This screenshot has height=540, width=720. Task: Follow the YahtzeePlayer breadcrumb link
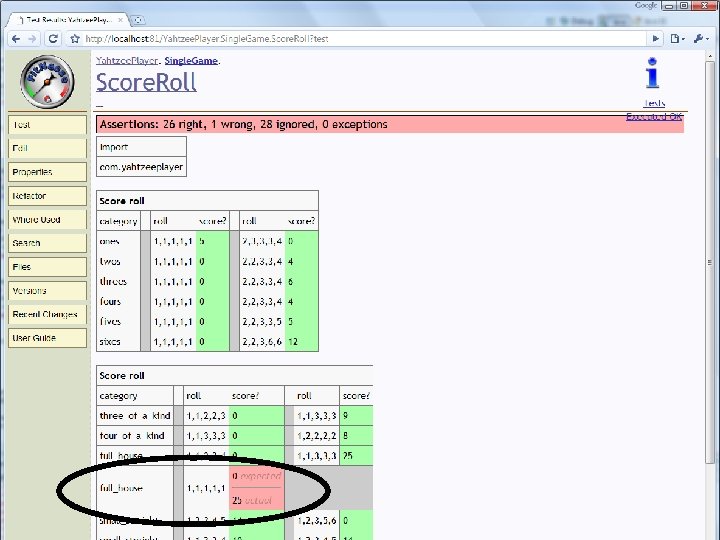(x=127, y=61)
